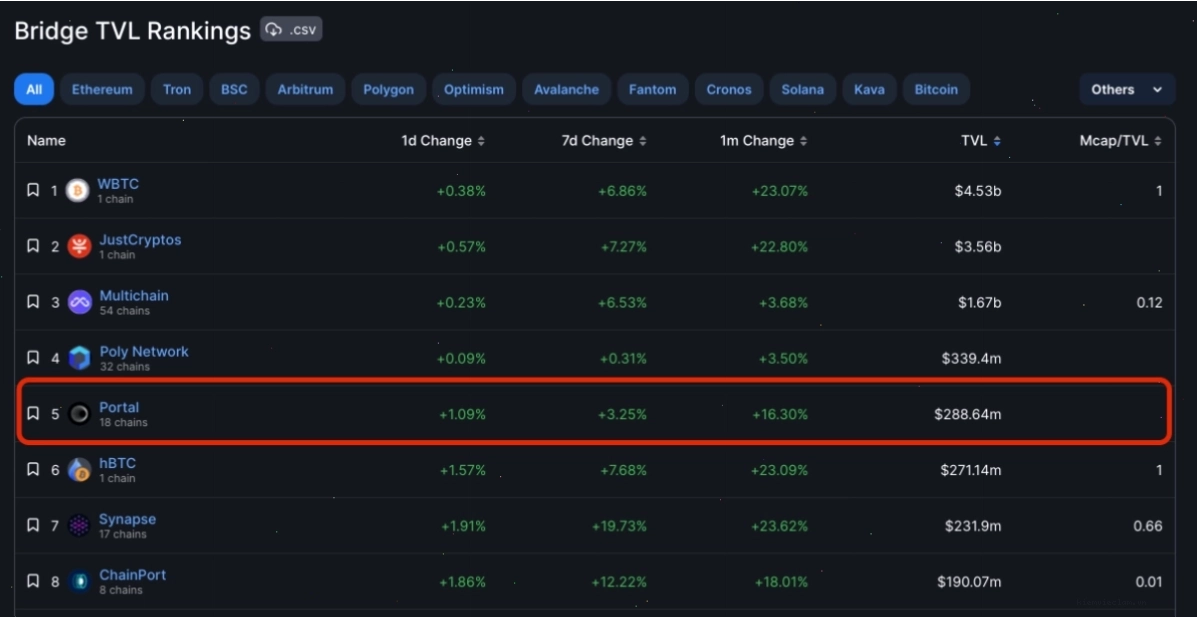Click the ChainPort logo icon
The height and width of the screenshot is (619, 1197).
tap(79, 581)
